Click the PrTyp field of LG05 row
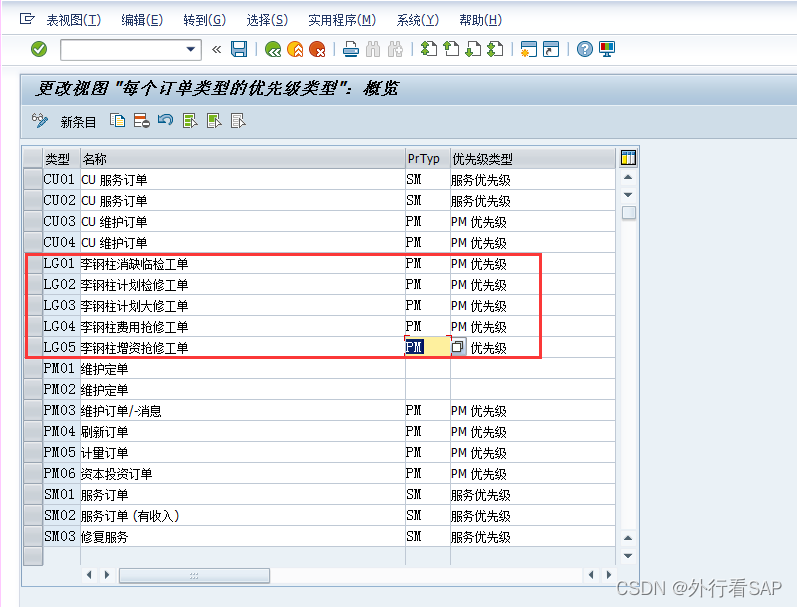 click(x=427, y=347)
